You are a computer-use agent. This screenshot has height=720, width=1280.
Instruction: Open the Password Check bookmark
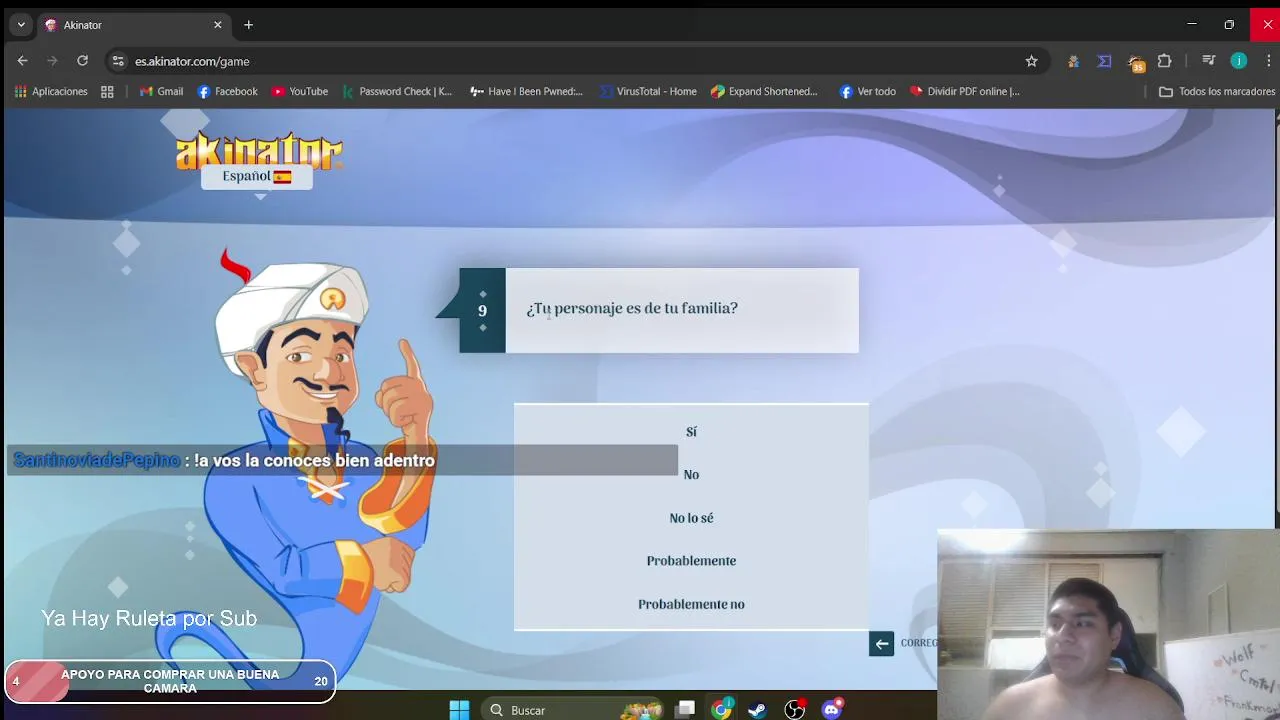point(397,91)
